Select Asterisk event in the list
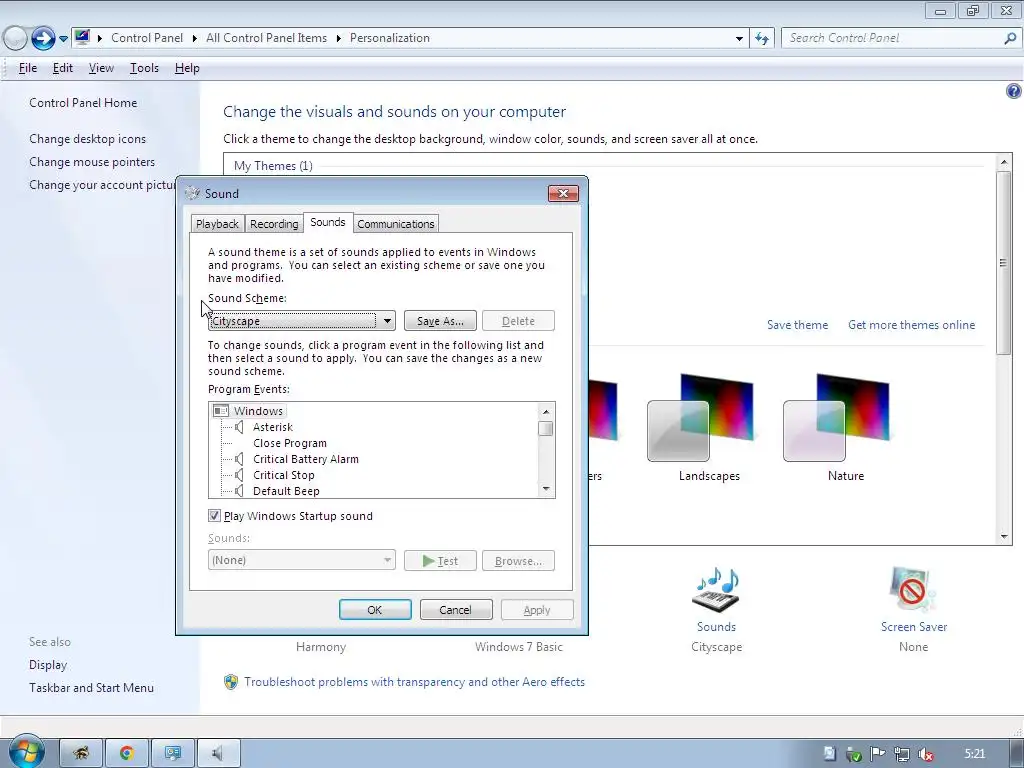This screenshot has height=768, width=1024. point(273,427)
